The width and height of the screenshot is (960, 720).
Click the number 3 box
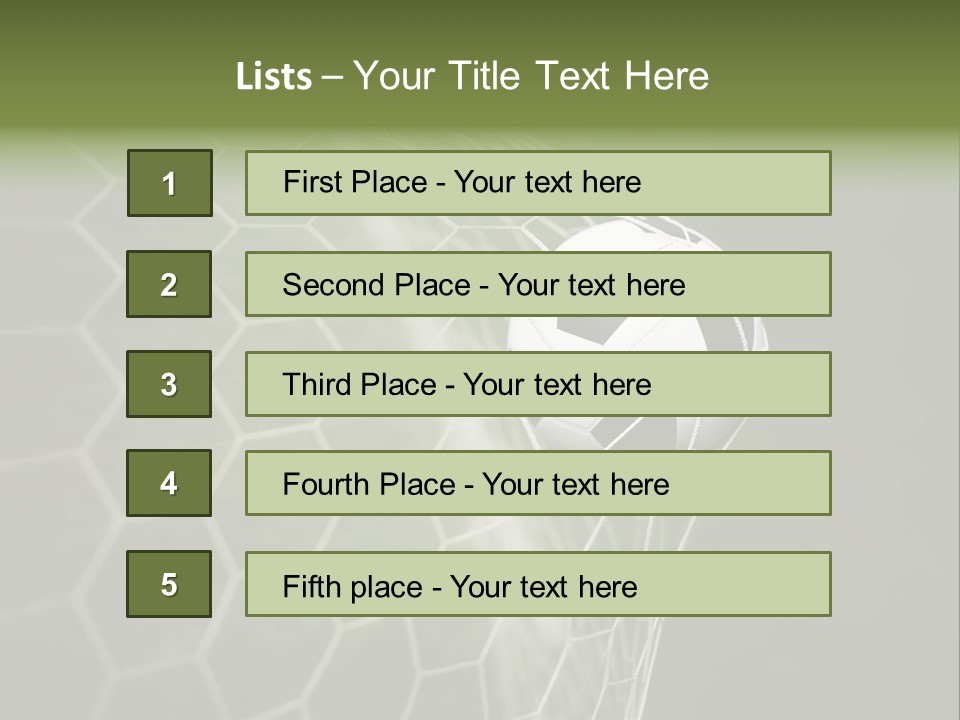tap(169, 384)
